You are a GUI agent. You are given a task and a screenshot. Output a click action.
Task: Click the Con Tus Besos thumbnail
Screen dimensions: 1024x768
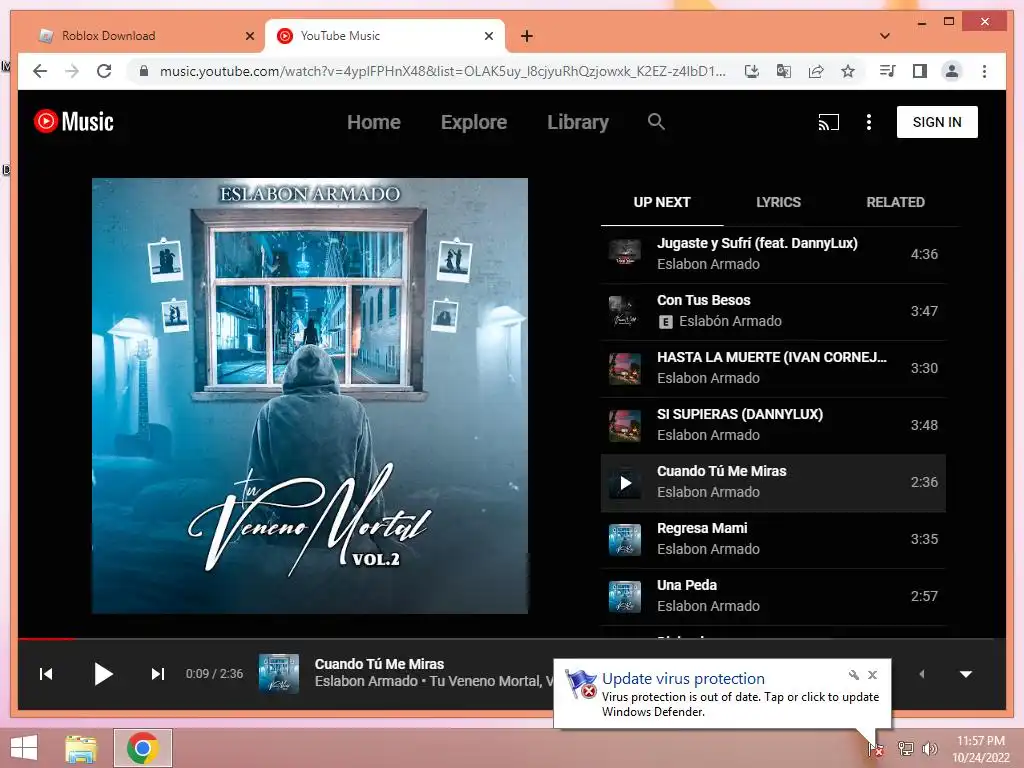(625, 312)
